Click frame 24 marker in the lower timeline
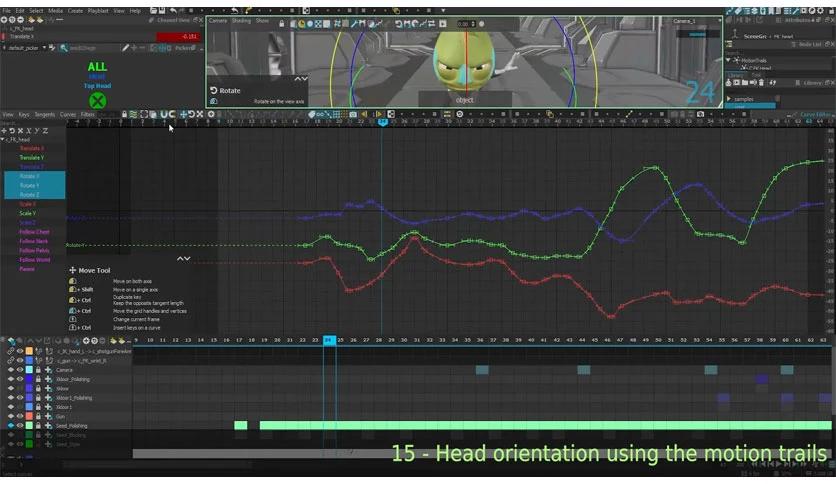Screen dimensions: 836x484 [x=329, y=340]
